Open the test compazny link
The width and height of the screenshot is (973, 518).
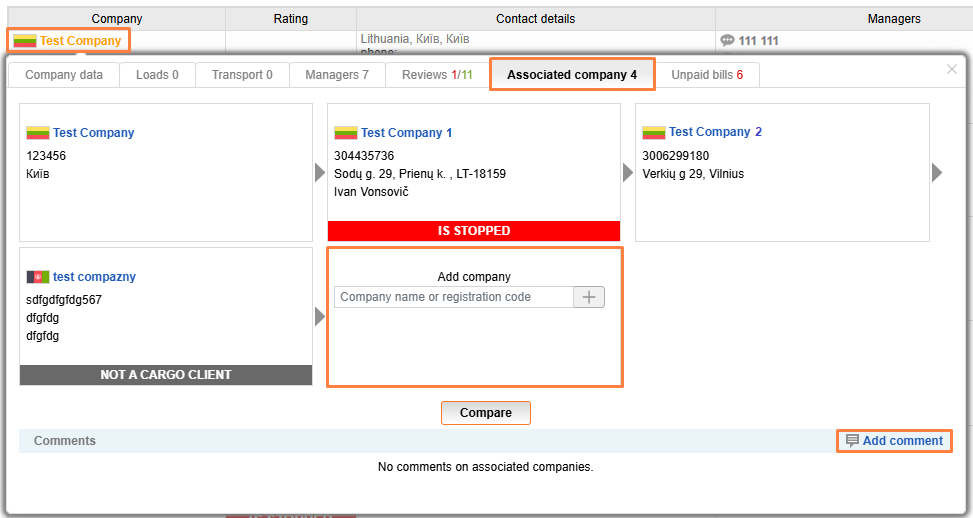click(x=94, y=277)
